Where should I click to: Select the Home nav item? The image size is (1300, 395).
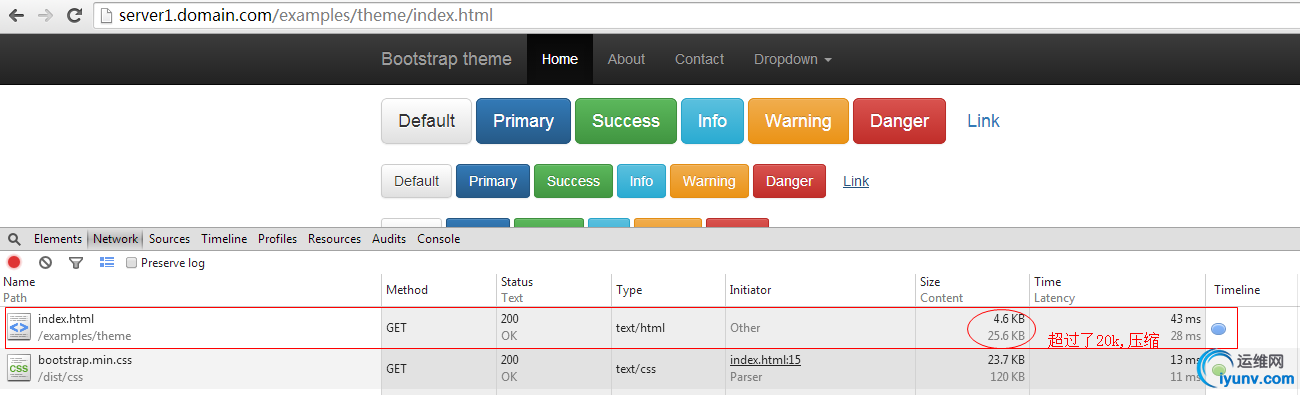[x=560, y=59]
